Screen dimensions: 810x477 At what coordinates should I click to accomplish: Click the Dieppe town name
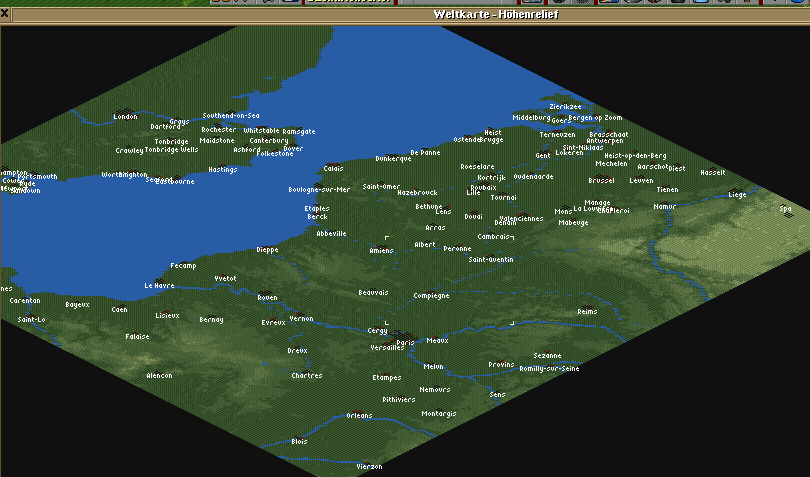[267, 250]
